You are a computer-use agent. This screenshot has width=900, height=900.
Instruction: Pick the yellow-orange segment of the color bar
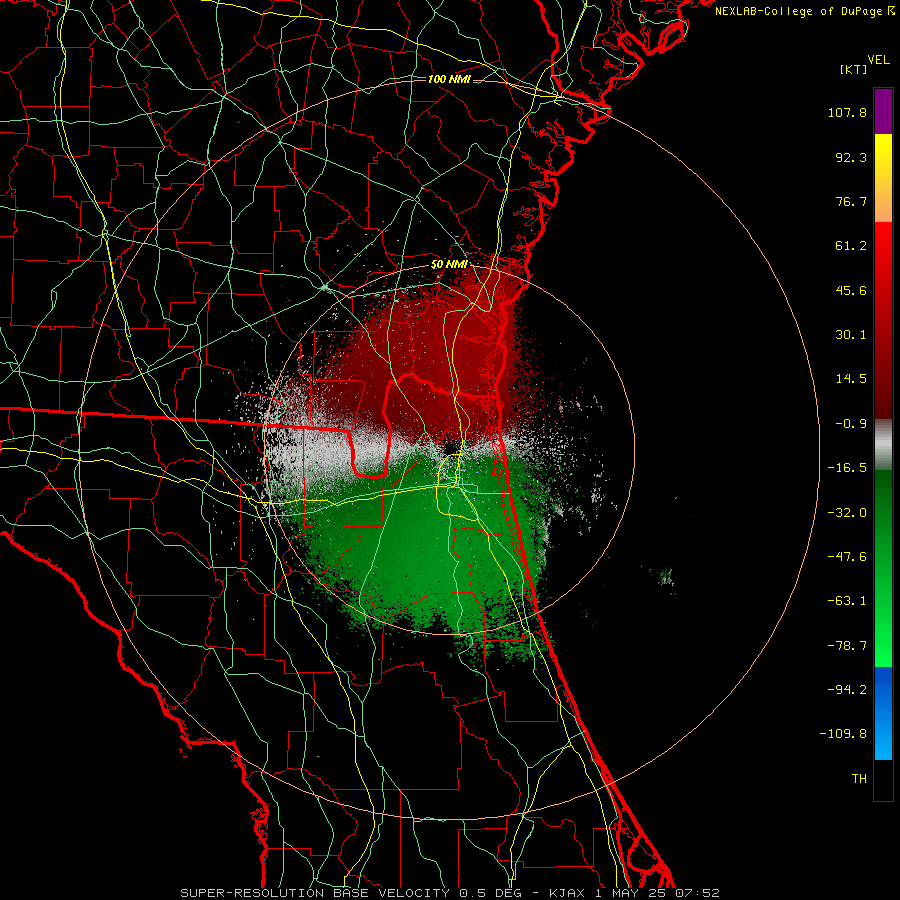point(883,178)
